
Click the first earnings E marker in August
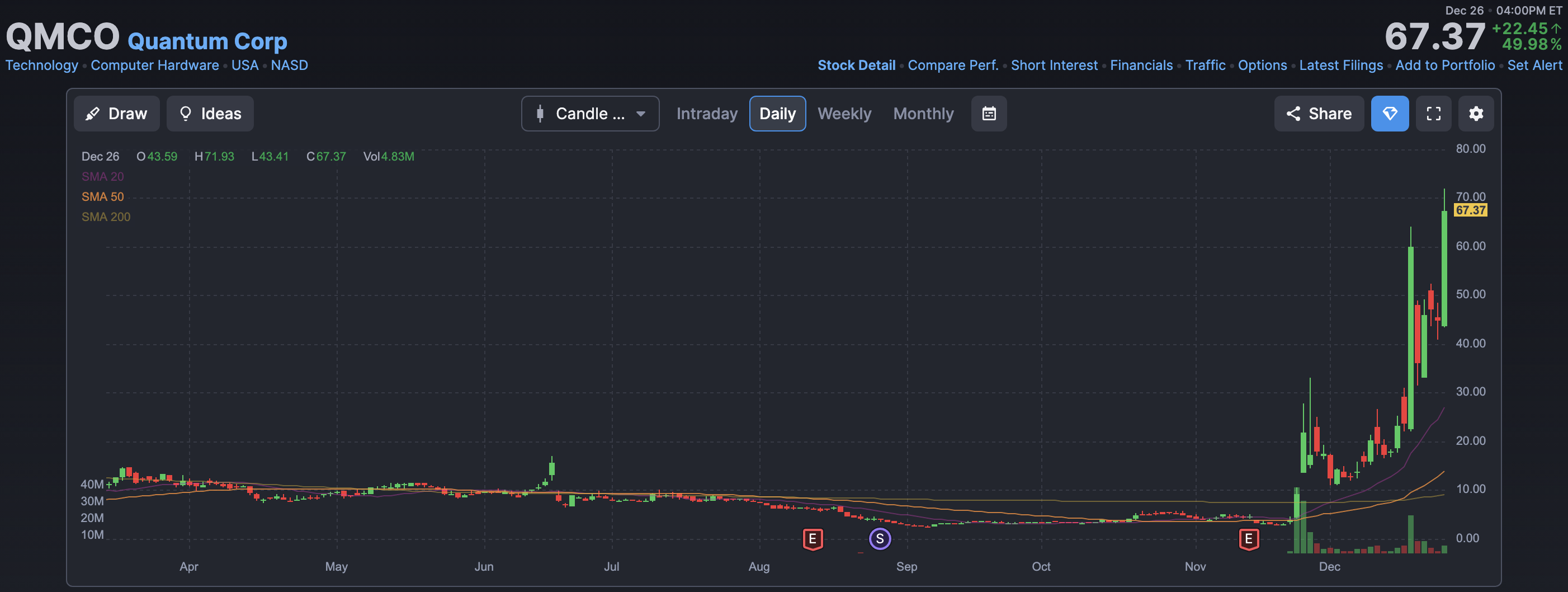(813, 539)
